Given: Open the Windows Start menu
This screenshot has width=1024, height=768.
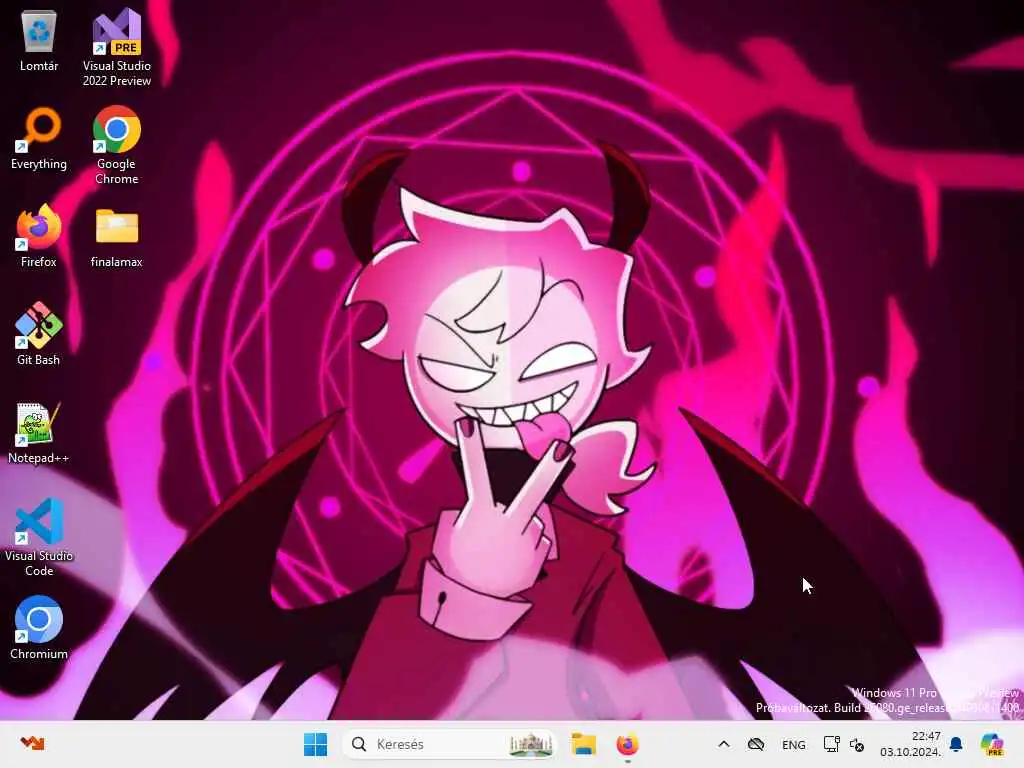Looking at the screenshot, I should pos(315,744).
